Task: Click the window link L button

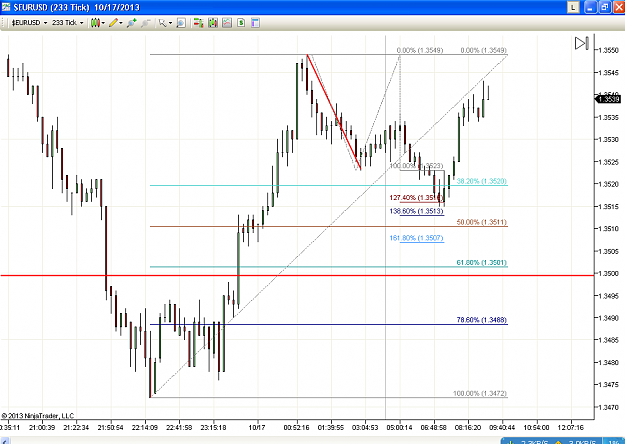Action: [x=573, y=7]
